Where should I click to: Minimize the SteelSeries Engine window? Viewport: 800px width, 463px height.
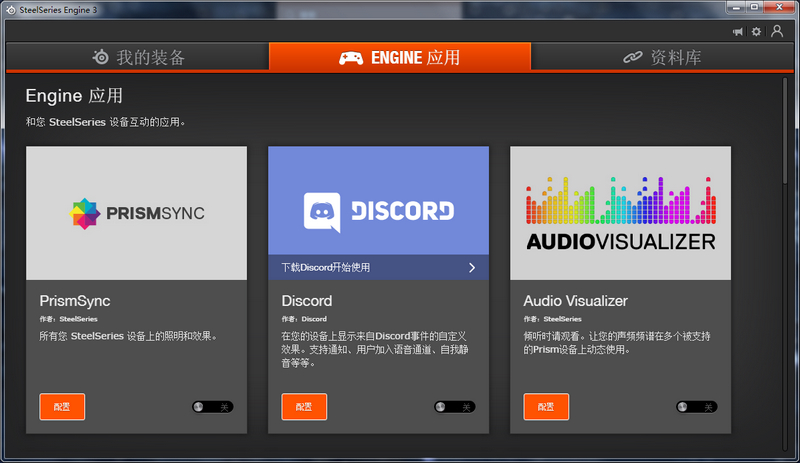(x=736, y=7)
